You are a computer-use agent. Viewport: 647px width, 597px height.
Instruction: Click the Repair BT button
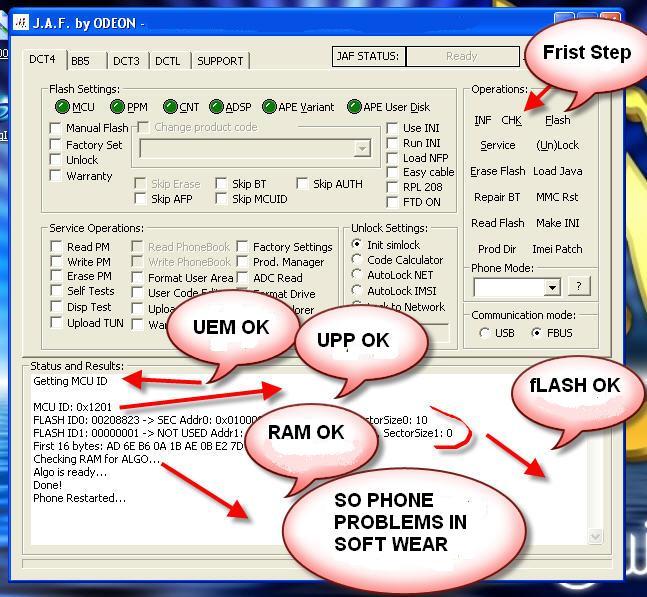(x=497, y=197)
